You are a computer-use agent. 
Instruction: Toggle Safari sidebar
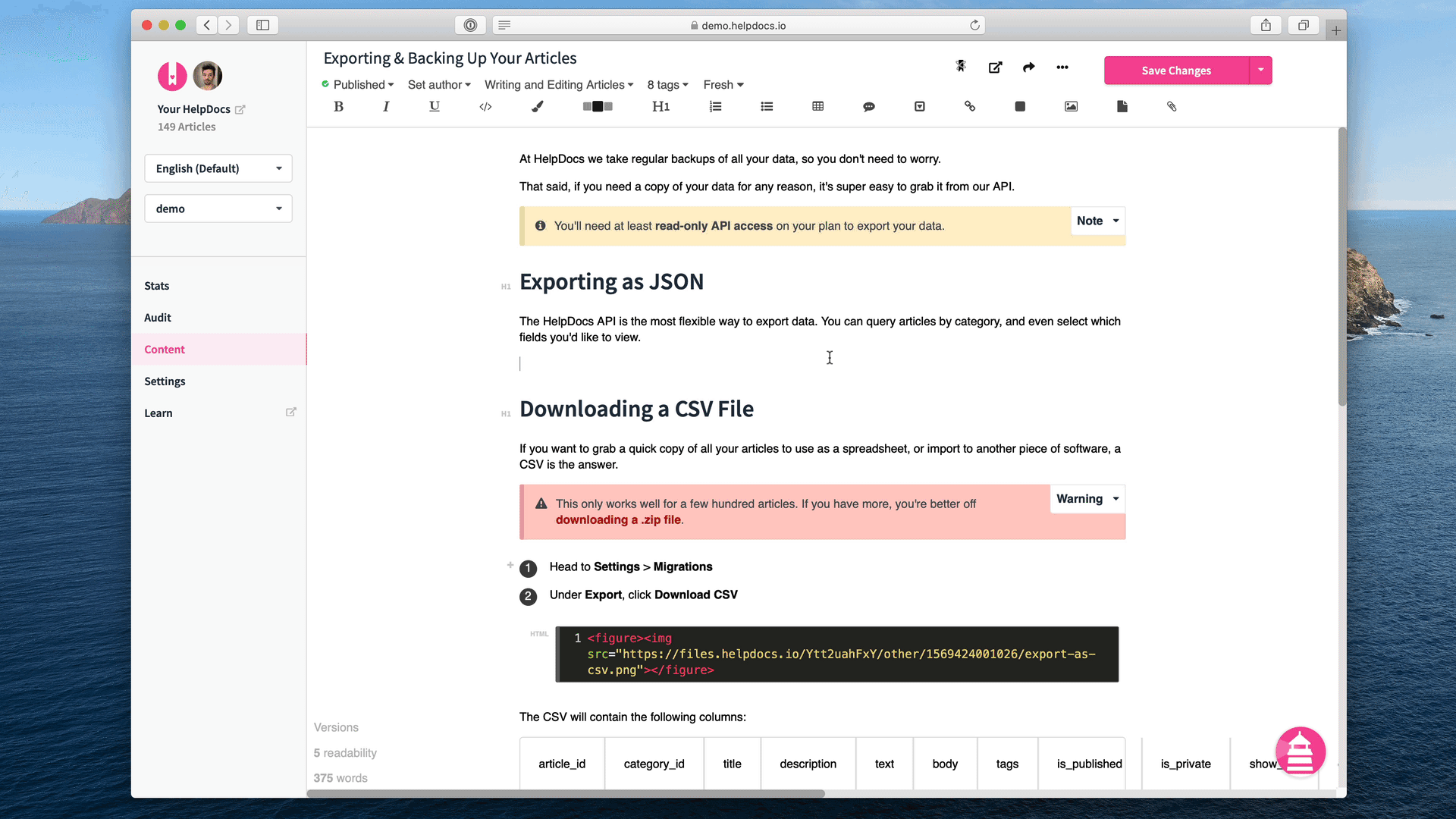(x=262, y=25)
